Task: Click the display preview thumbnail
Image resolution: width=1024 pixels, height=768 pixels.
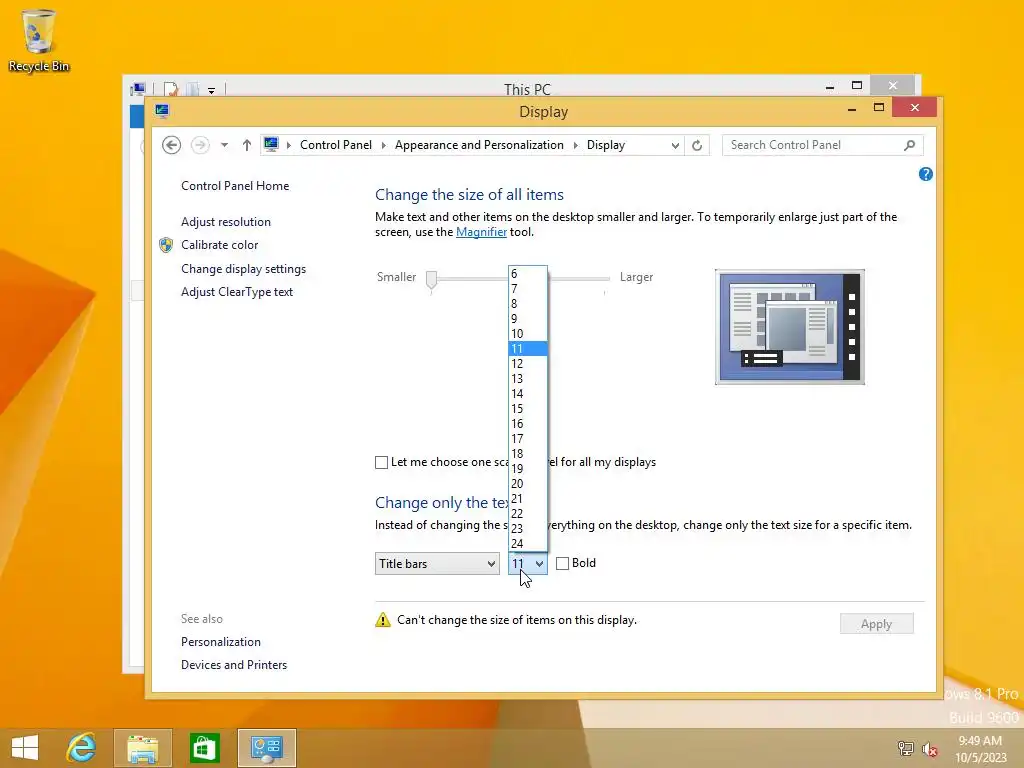Action: point(790,327)
